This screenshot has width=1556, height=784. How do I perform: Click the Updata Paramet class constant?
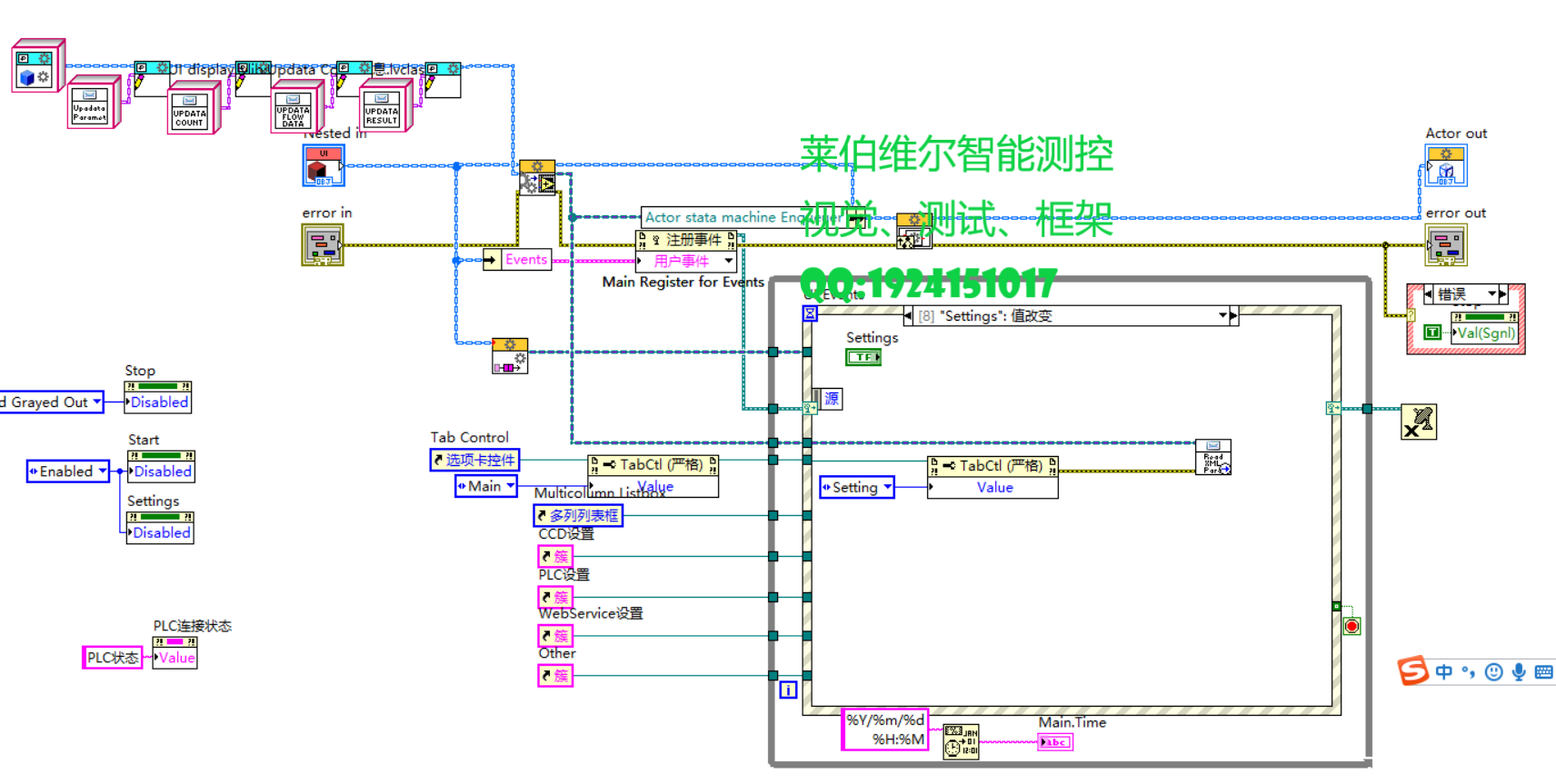[93, 104]
